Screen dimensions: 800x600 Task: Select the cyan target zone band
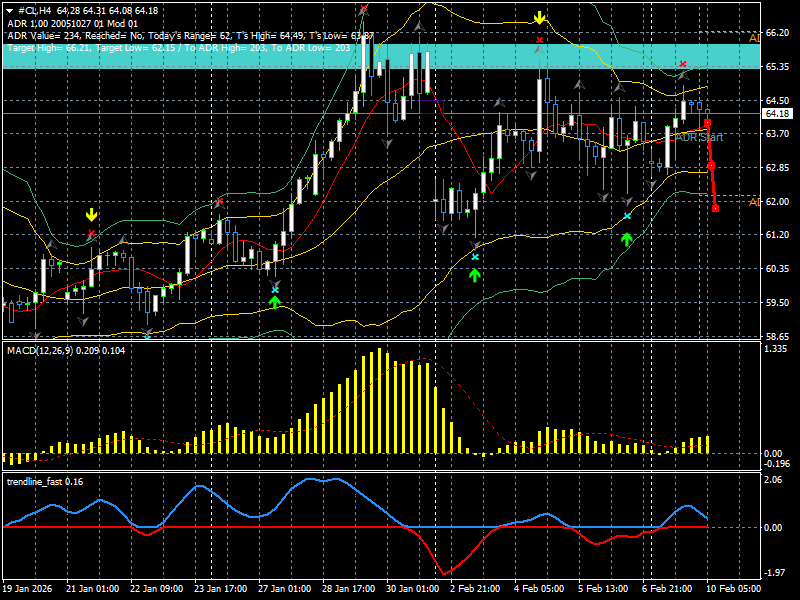coord(381,56)
